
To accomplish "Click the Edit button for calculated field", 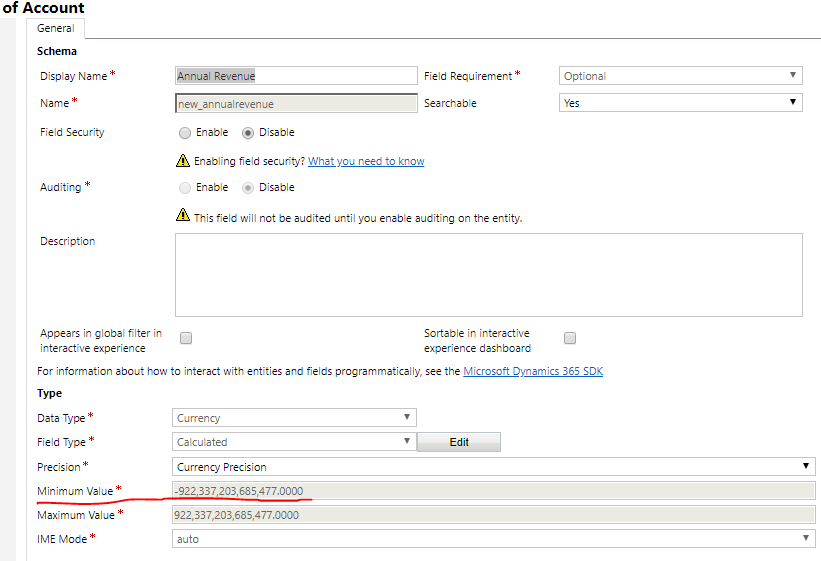I will click(459, 442).
